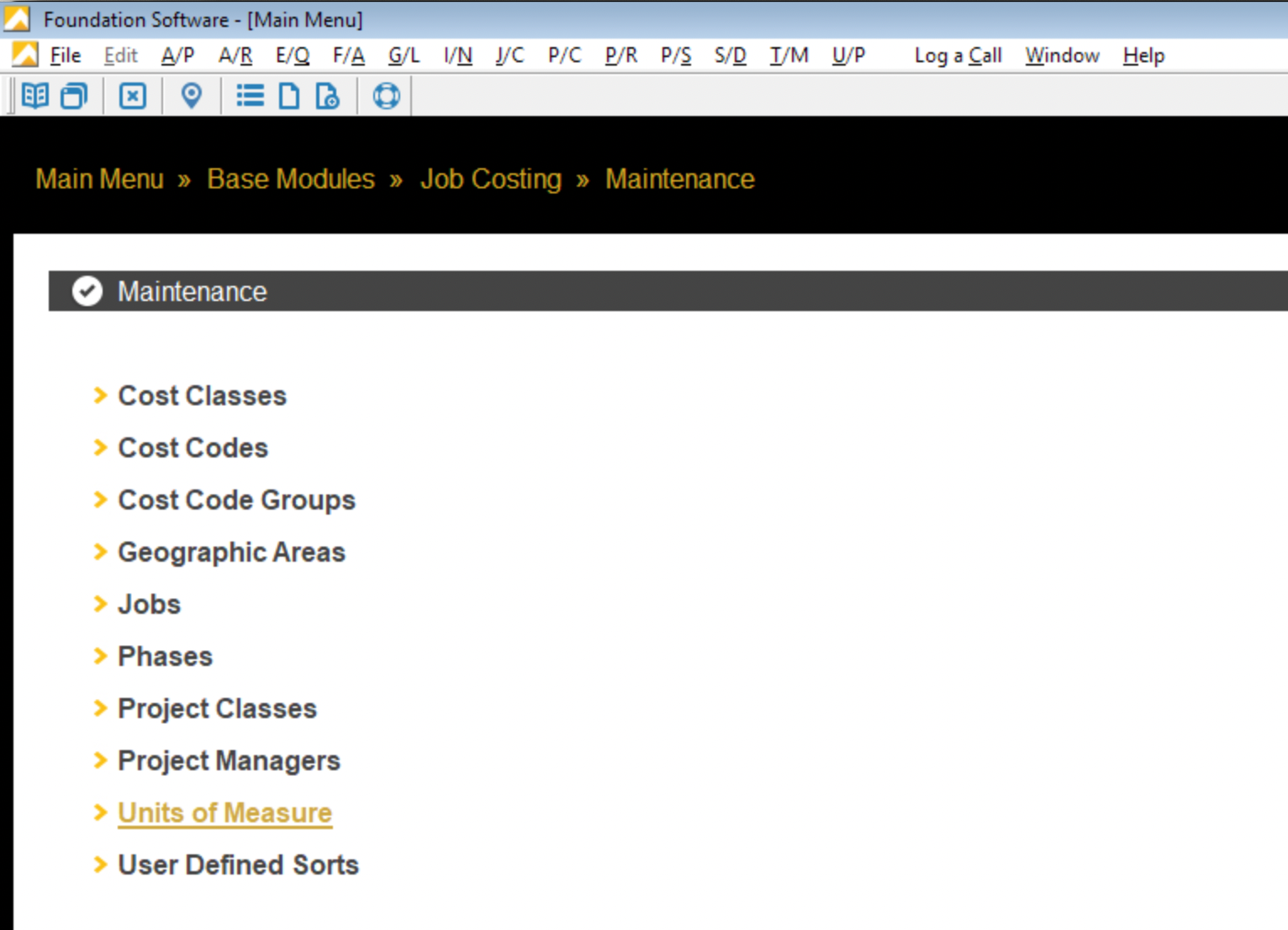Click chevron arrow beside User Defined Sorts
Screen dimensions: 1288x930
coord(100,864)
